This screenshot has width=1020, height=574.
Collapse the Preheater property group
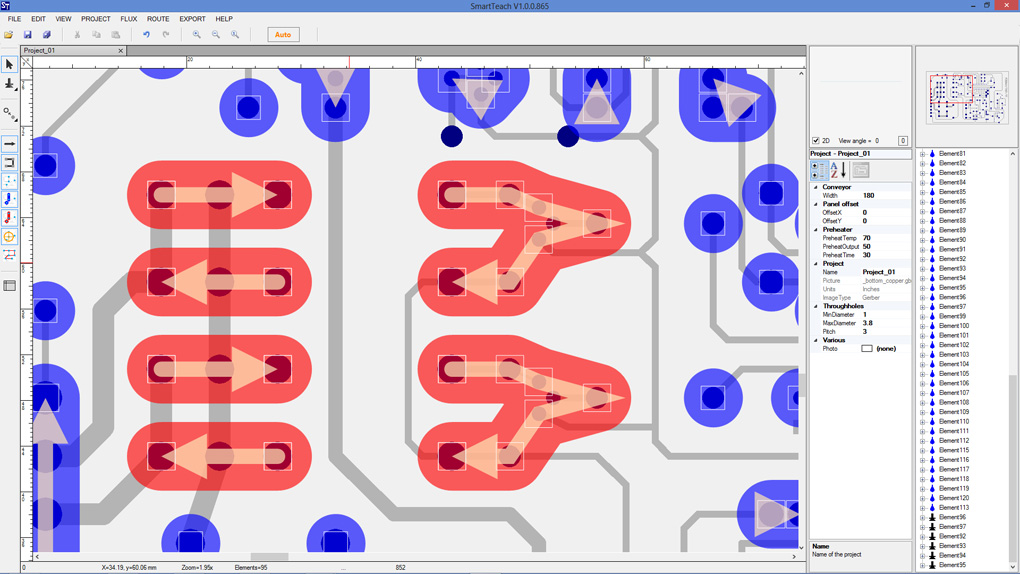tap(816, 230)
